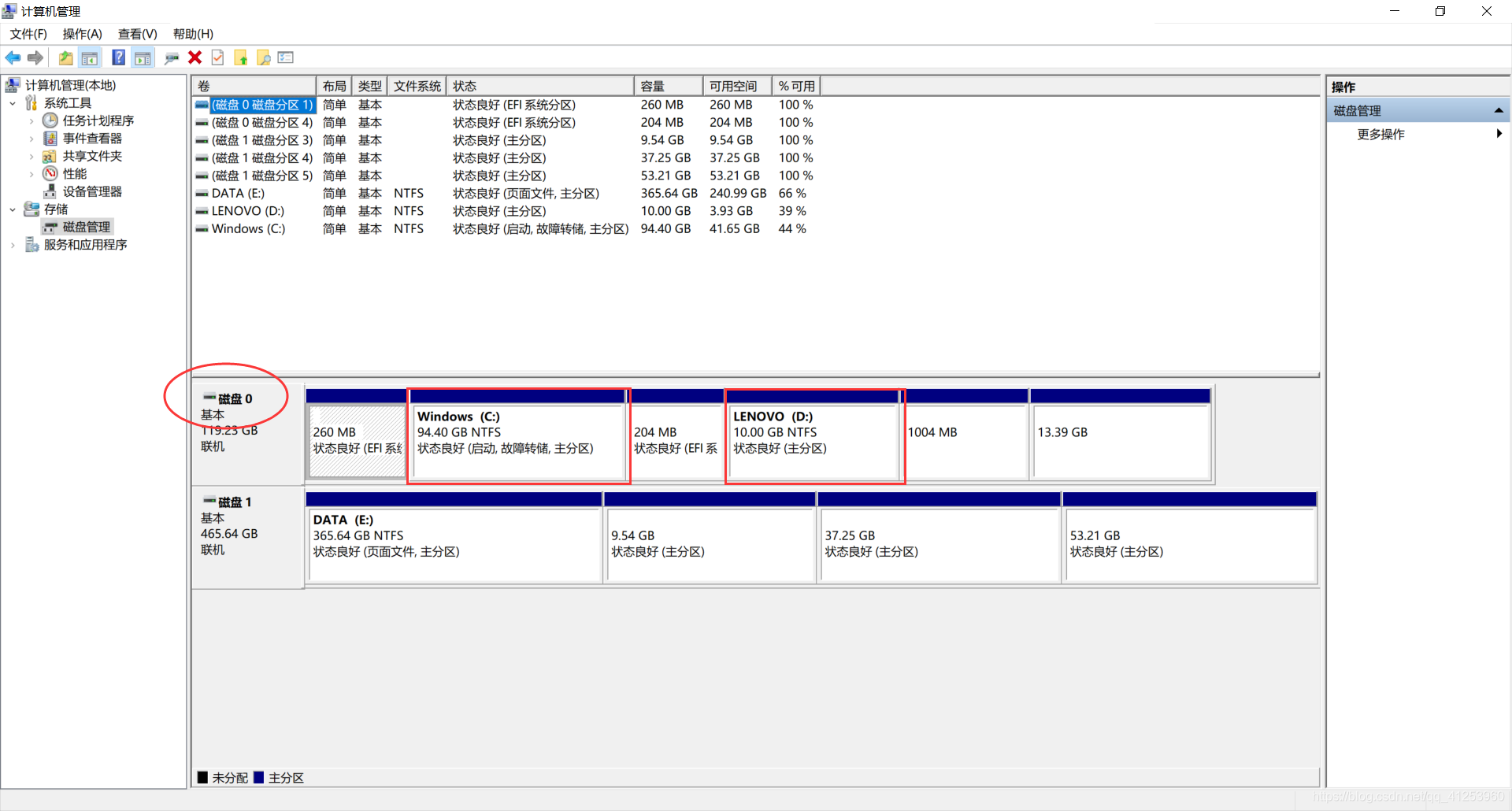Click the Computer Management root icon
Image resolution: width=1512 pixels, height=811 pixels.
tap(13, 85)
